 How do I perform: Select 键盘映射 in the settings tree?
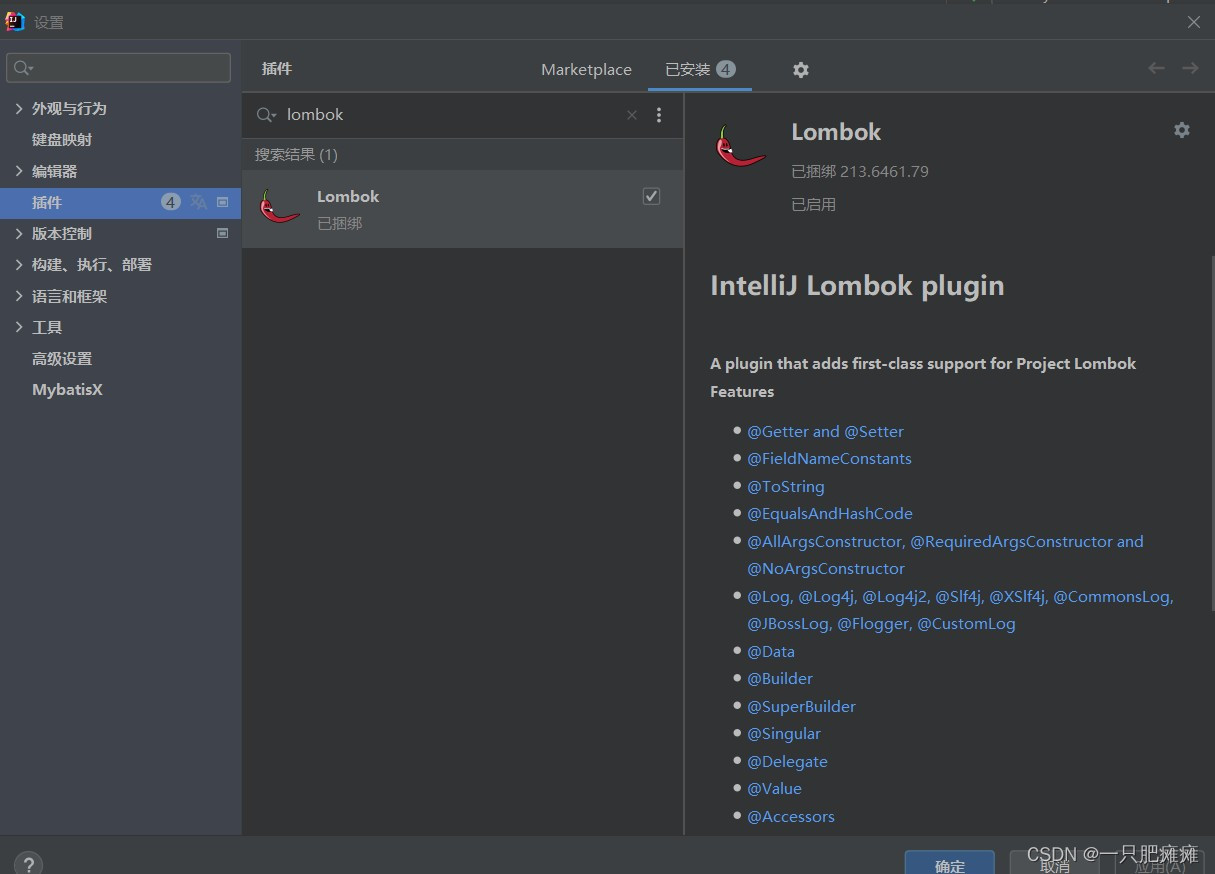(x=62, y=139)
